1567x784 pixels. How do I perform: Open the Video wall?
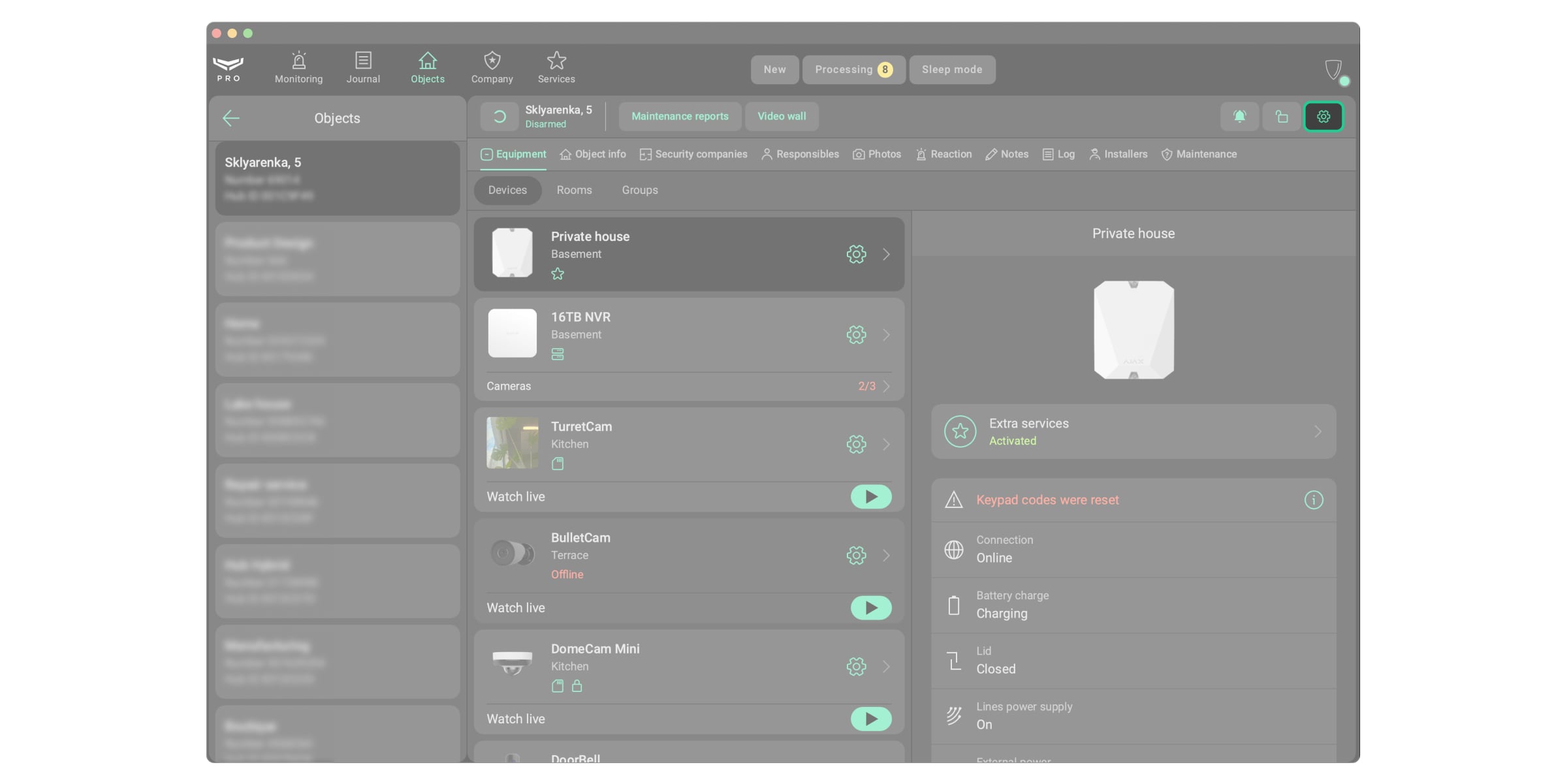tap(782, 117)
